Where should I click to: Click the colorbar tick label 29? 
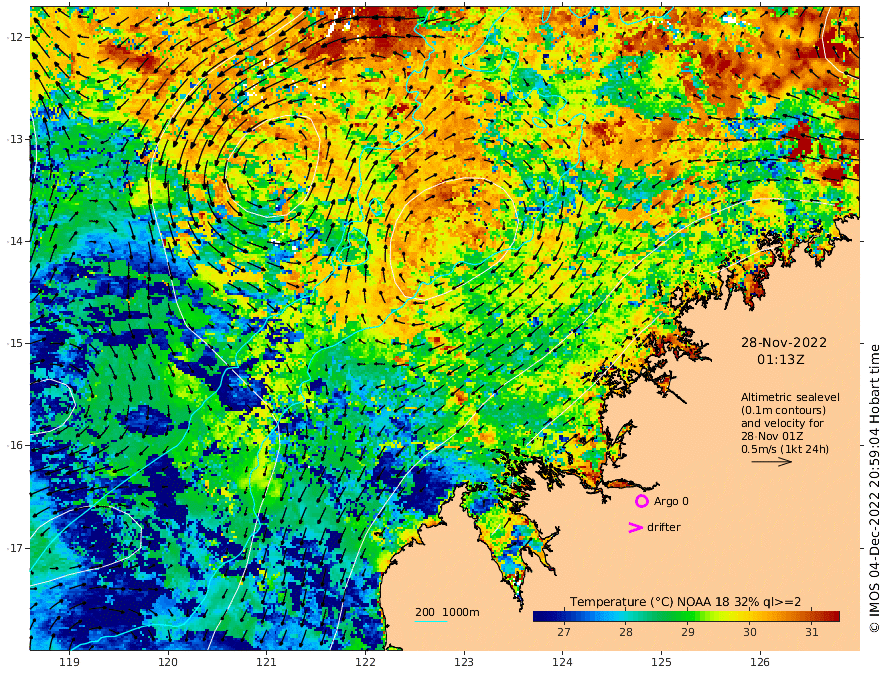tap(688, 632)
